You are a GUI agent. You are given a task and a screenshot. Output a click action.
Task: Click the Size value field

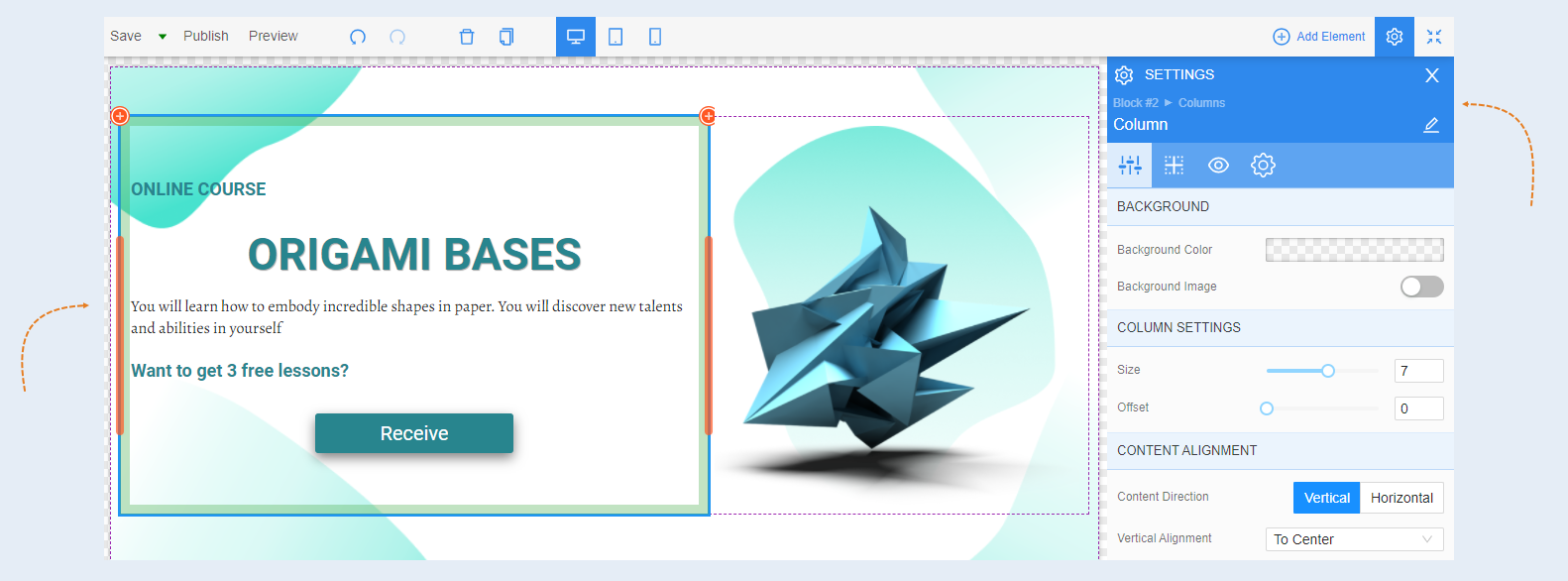(1419, 371)
